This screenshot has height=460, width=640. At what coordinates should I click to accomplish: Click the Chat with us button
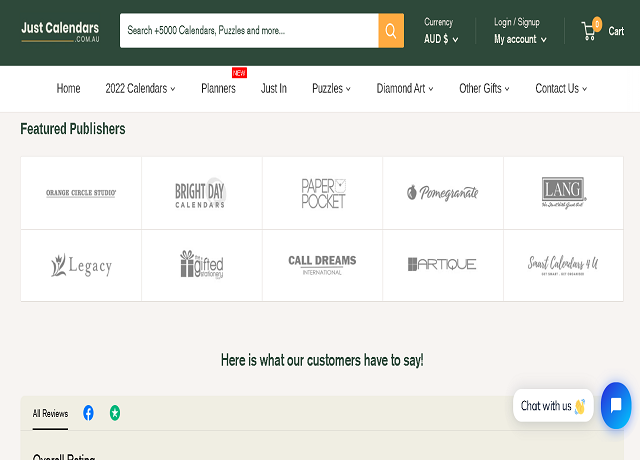(553, 406)
